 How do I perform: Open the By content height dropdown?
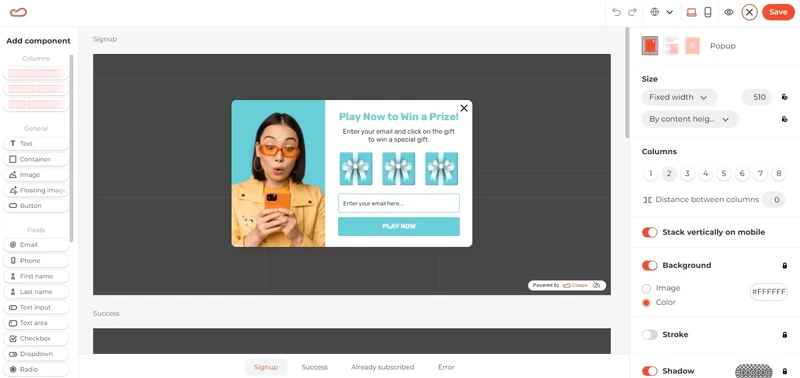pyautogui.click(x=690, y=119)
